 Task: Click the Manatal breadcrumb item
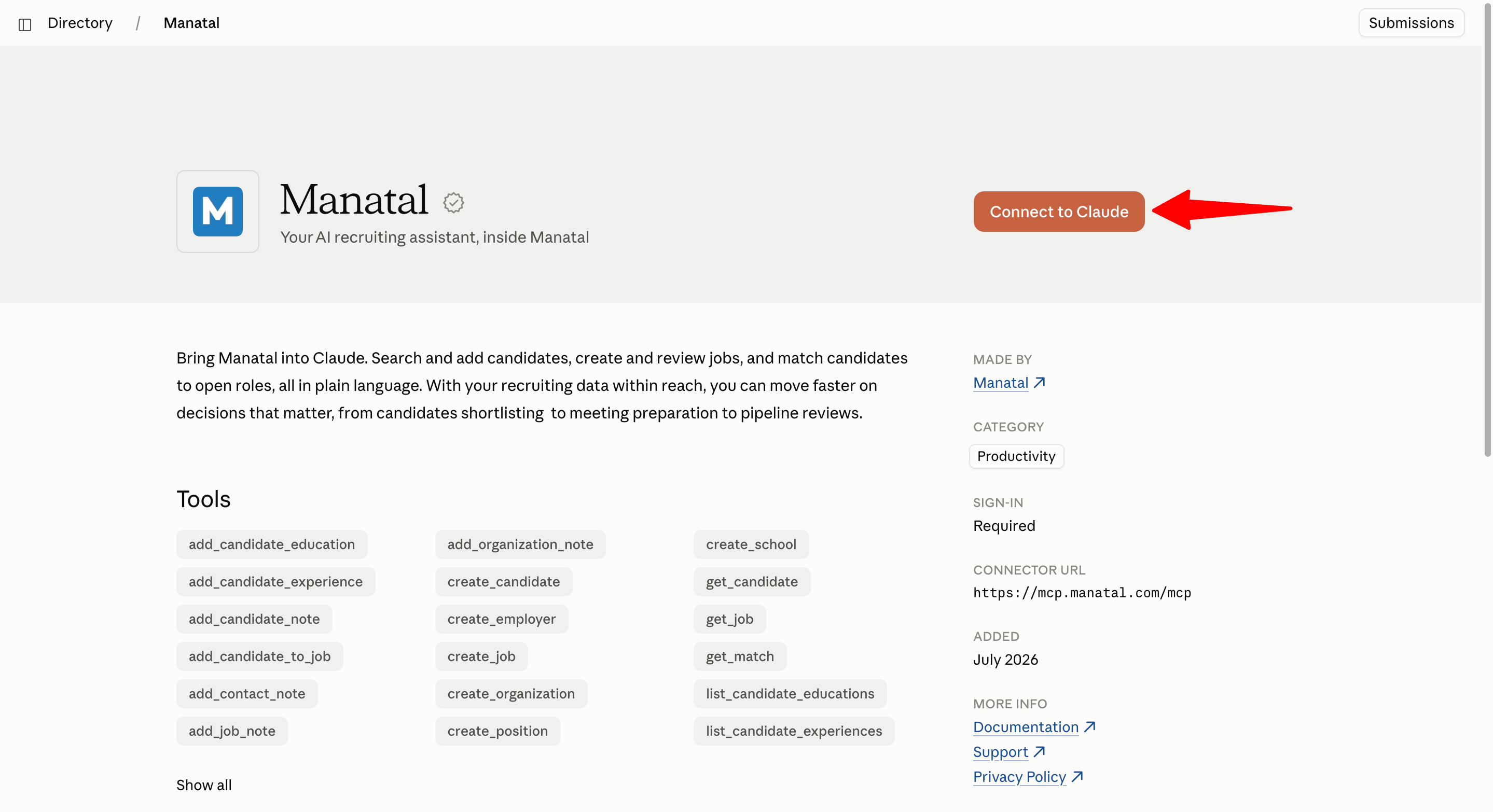[x=191, y=23]
